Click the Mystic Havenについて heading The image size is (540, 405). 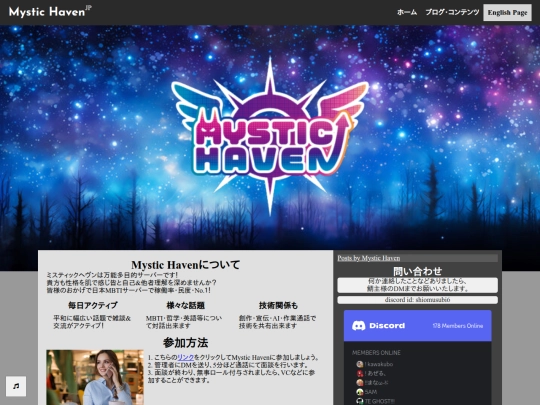coord(186,265)
